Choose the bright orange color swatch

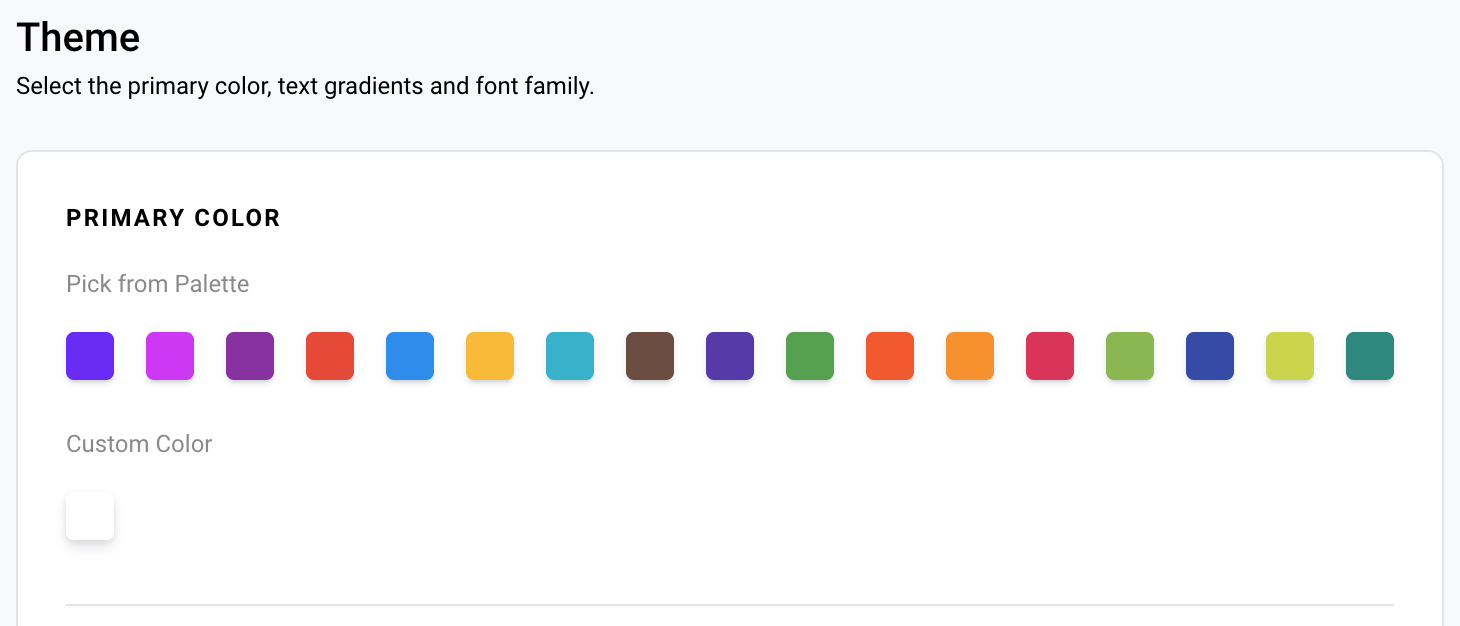click(x=970, y=356)
